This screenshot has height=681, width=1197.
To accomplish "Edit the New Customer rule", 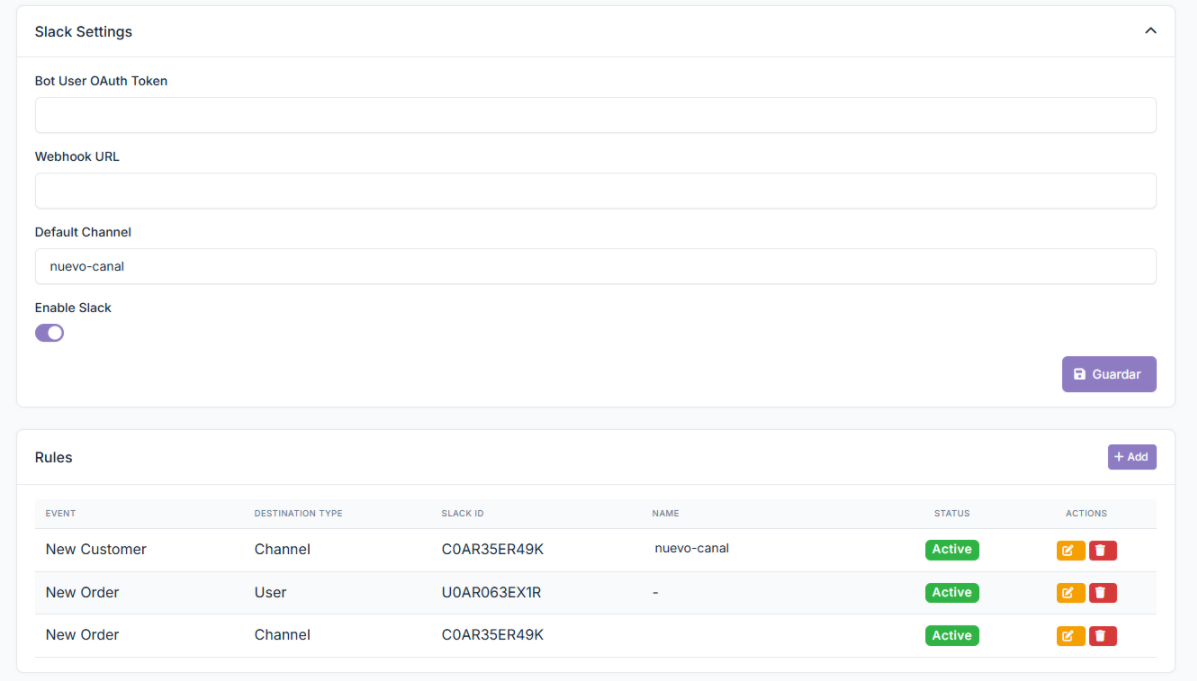I will [x=1070, y=550].
